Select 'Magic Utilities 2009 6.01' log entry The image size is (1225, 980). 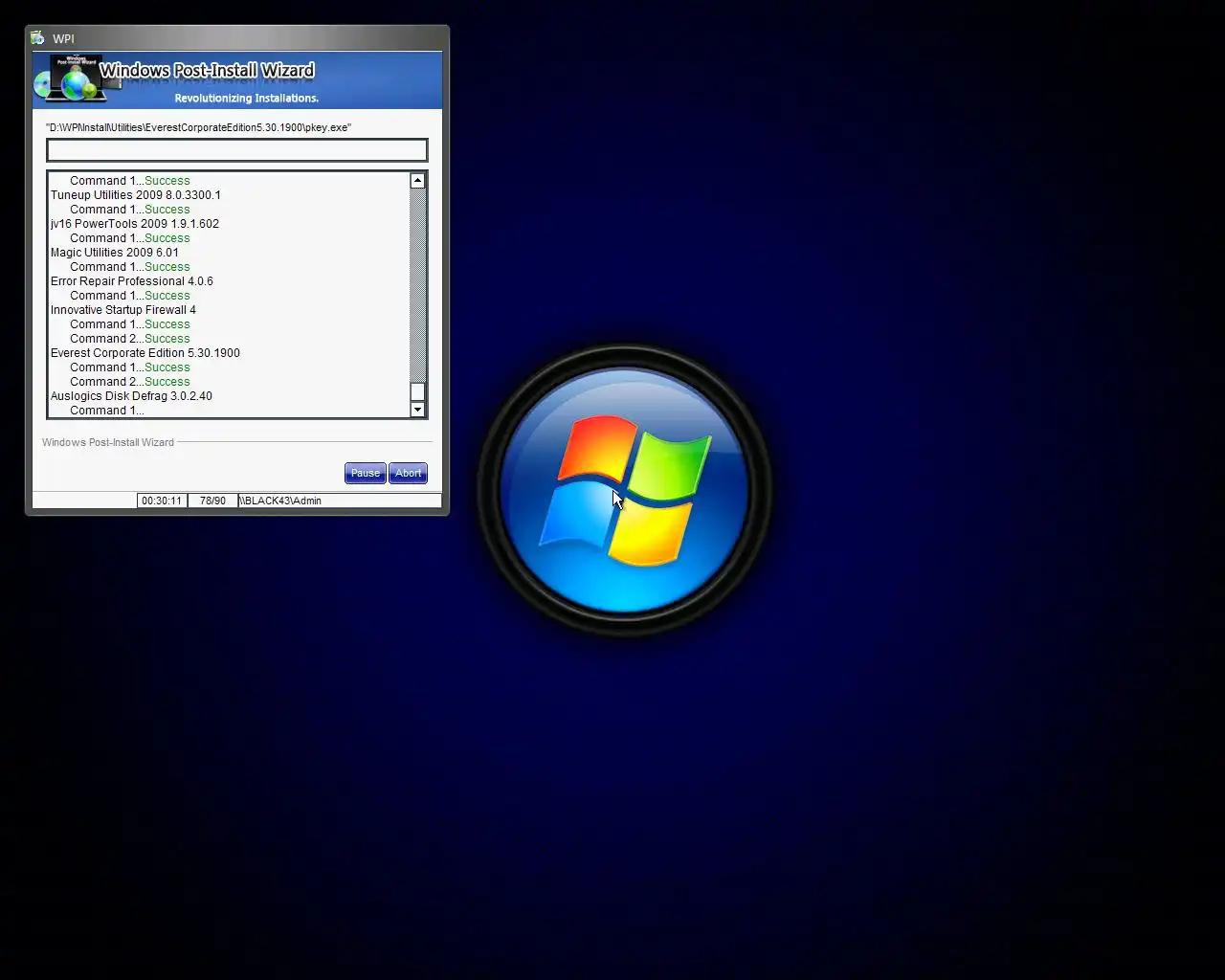114,252
